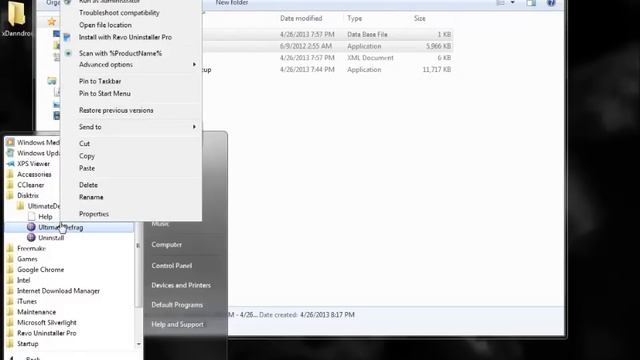
Task: Click the Favorites star icon
Action: pyautogui.click(x=51, y=21)
